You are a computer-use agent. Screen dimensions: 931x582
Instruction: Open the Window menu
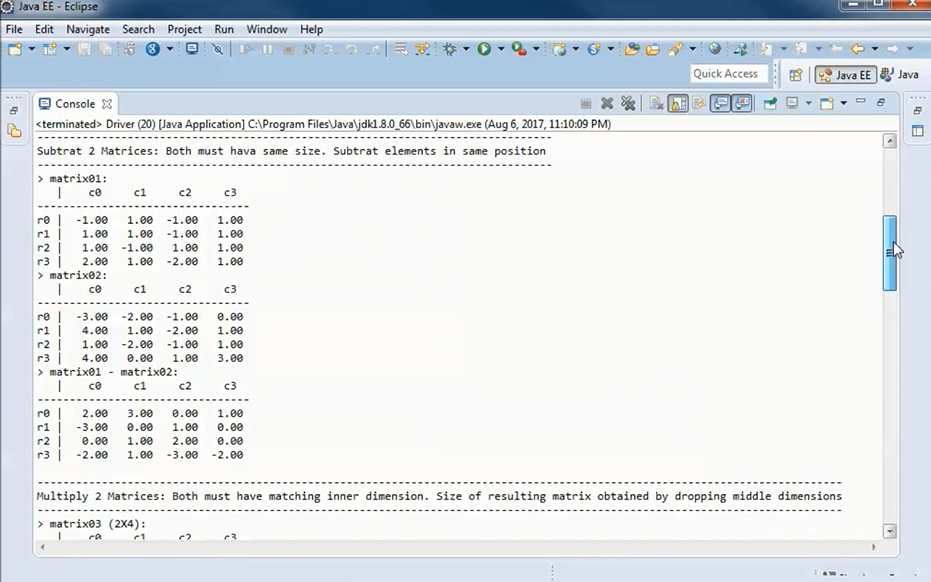click(x=267, y=29)
